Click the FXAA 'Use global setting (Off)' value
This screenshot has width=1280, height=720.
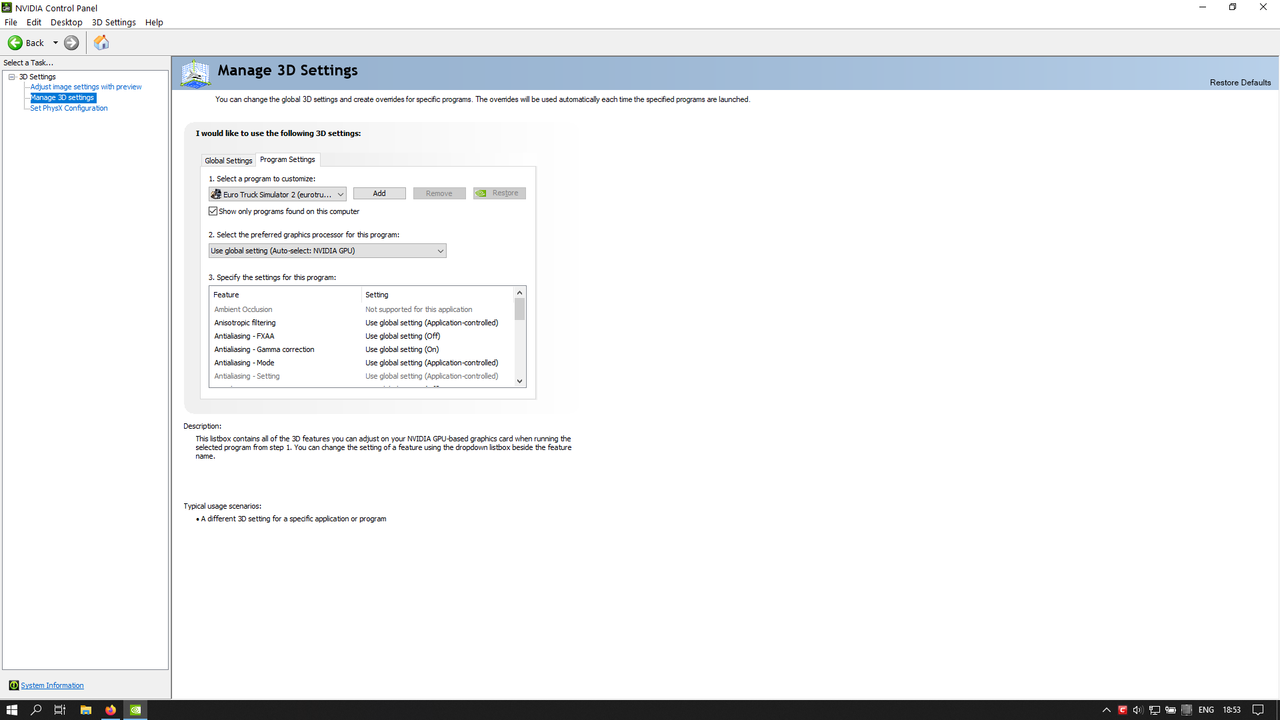[x=402, y=336]
